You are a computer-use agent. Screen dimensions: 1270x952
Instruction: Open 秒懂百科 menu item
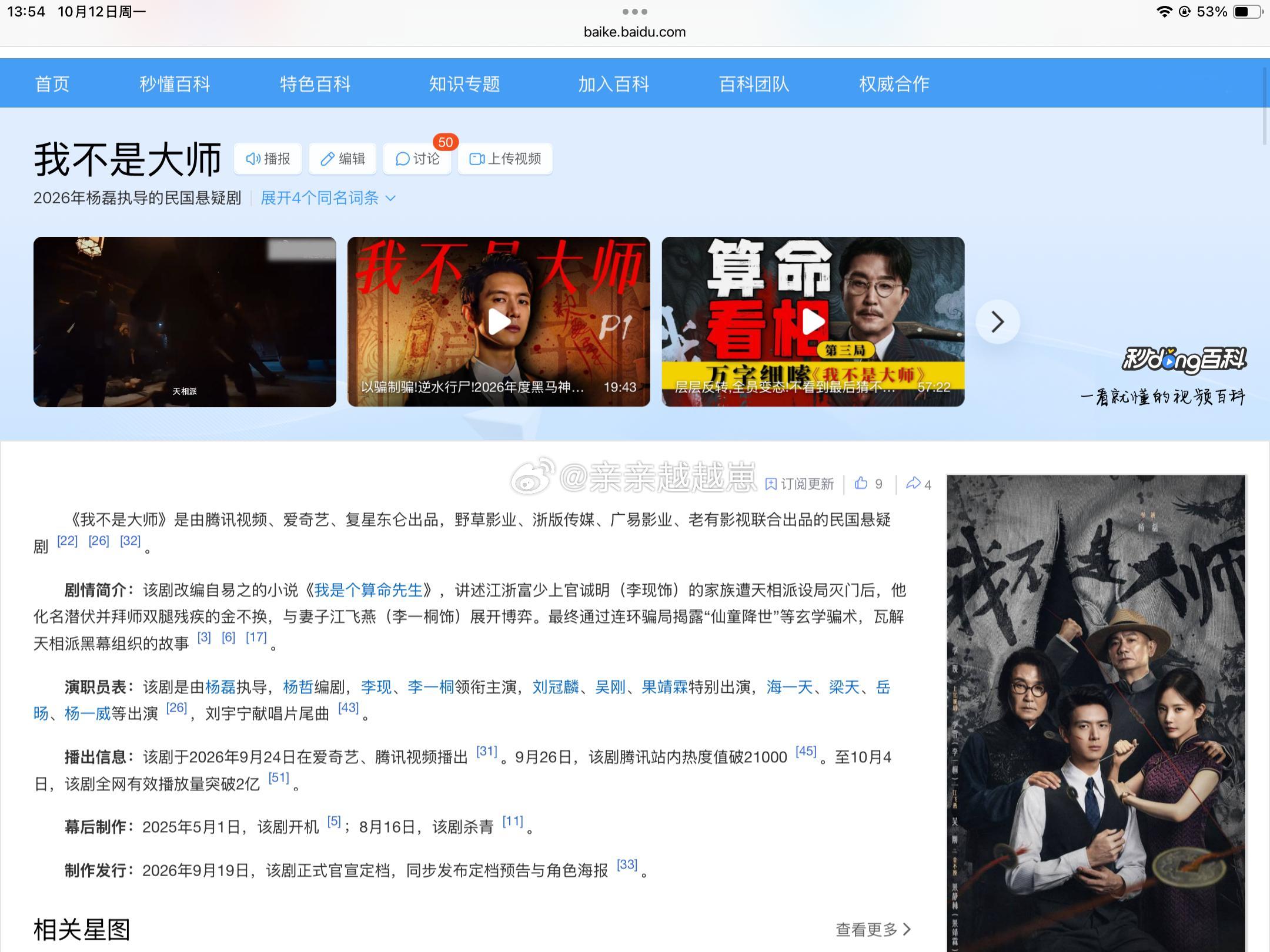coord(175,83)
